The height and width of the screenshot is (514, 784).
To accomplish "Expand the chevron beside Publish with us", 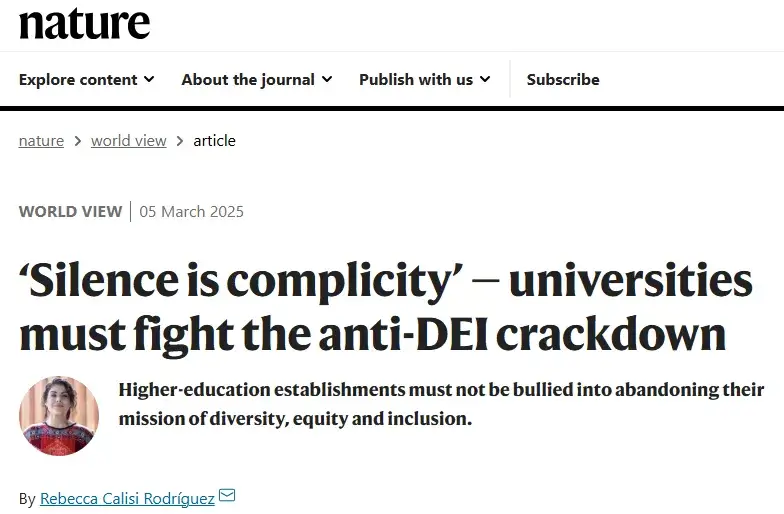I will click(x=485, y=79).
